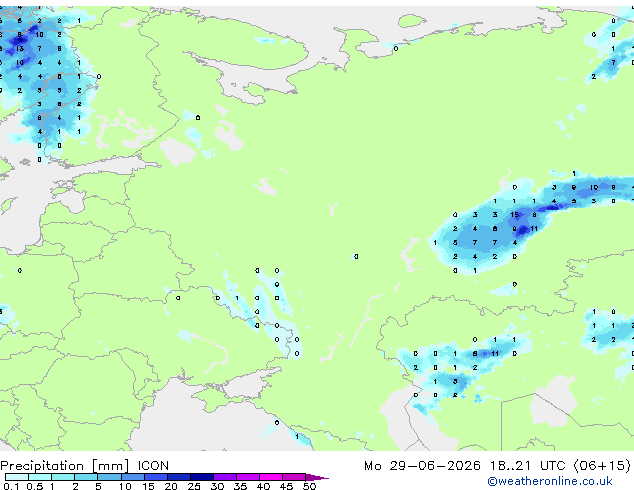
Task: Click the map value '15' in eastern rain band
Action: 514,215
